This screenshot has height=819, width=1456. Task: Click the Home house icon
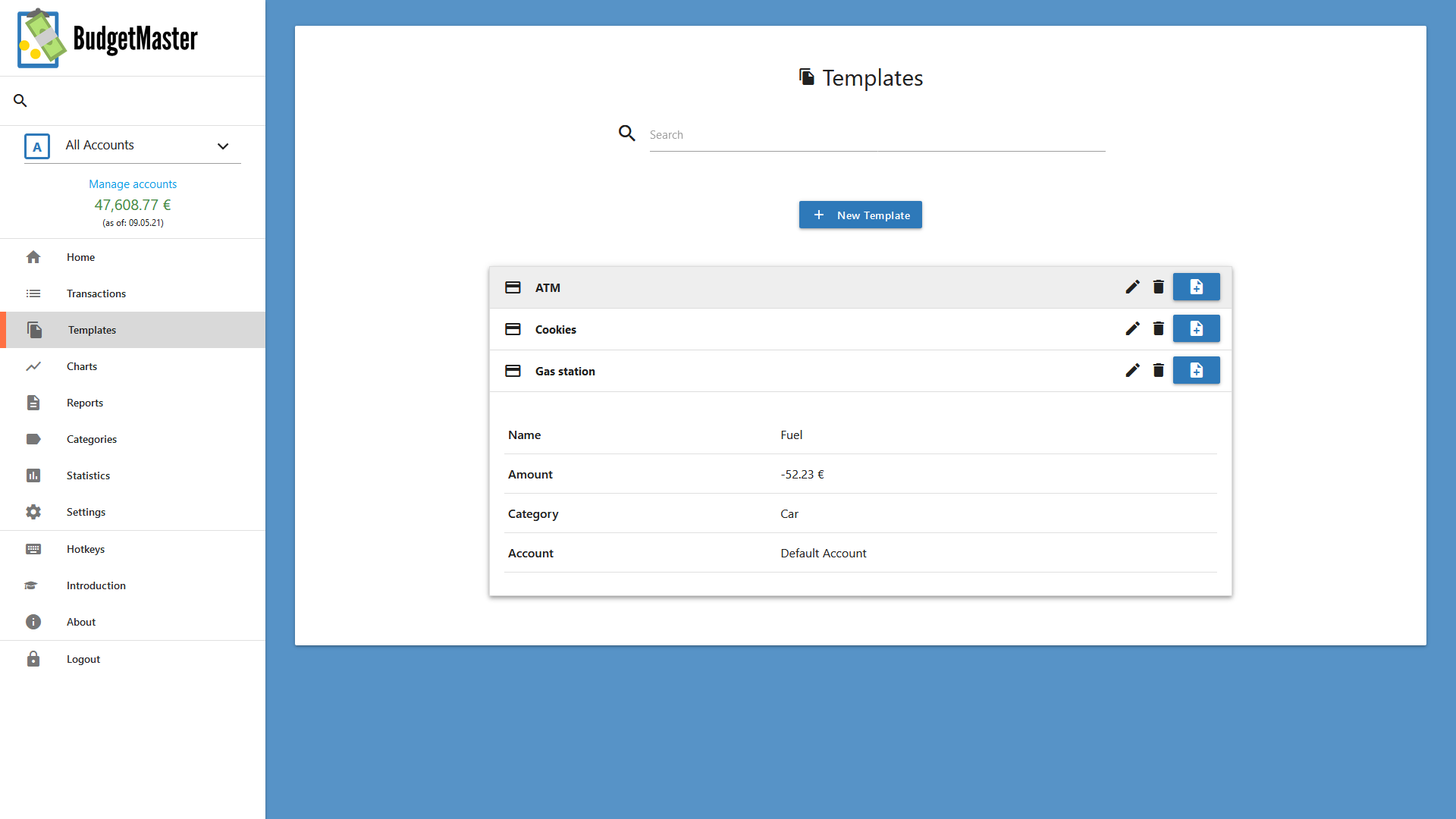[33, 257]
